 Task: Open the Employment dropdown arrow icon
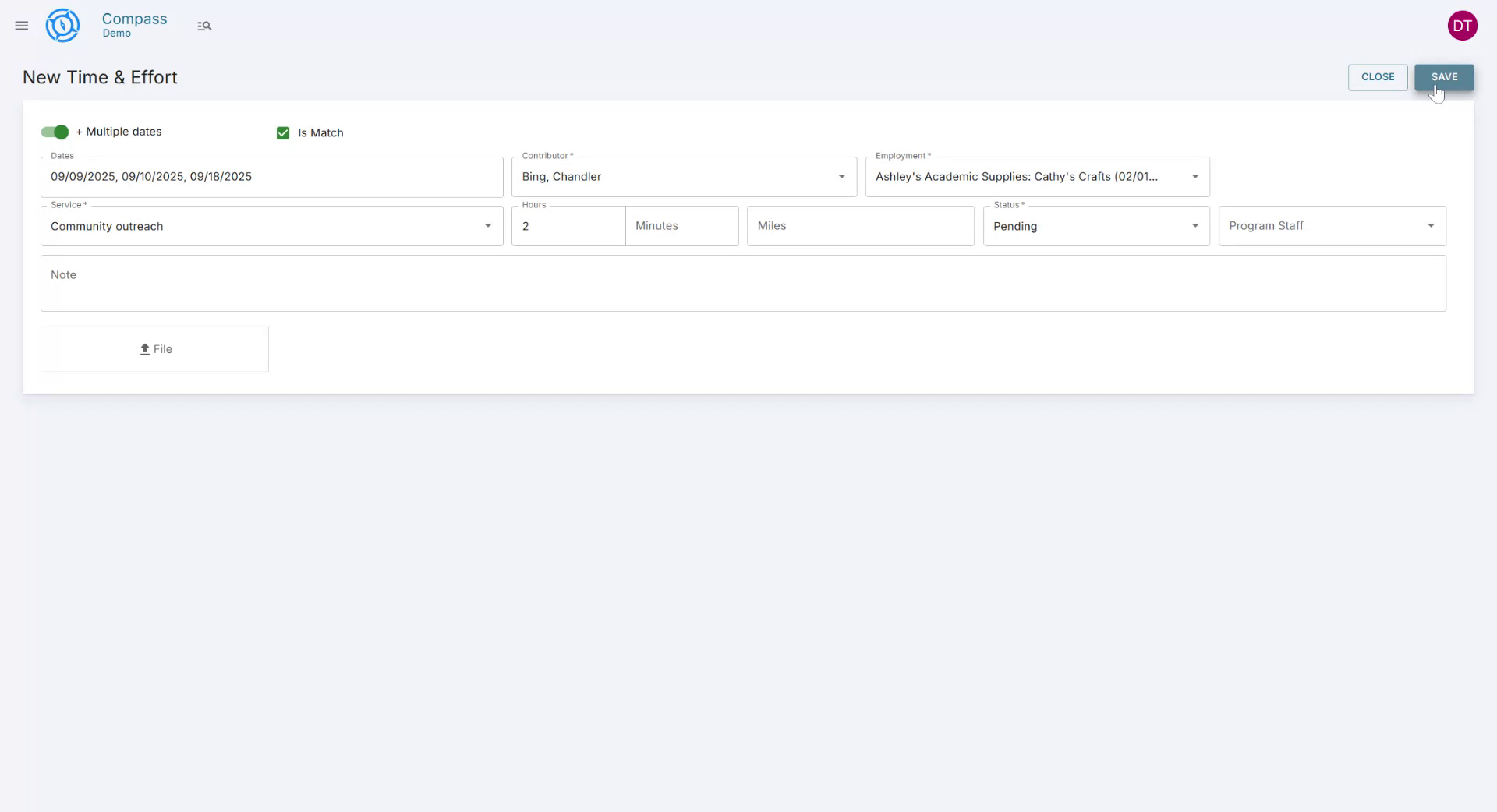pos(1194,177)
